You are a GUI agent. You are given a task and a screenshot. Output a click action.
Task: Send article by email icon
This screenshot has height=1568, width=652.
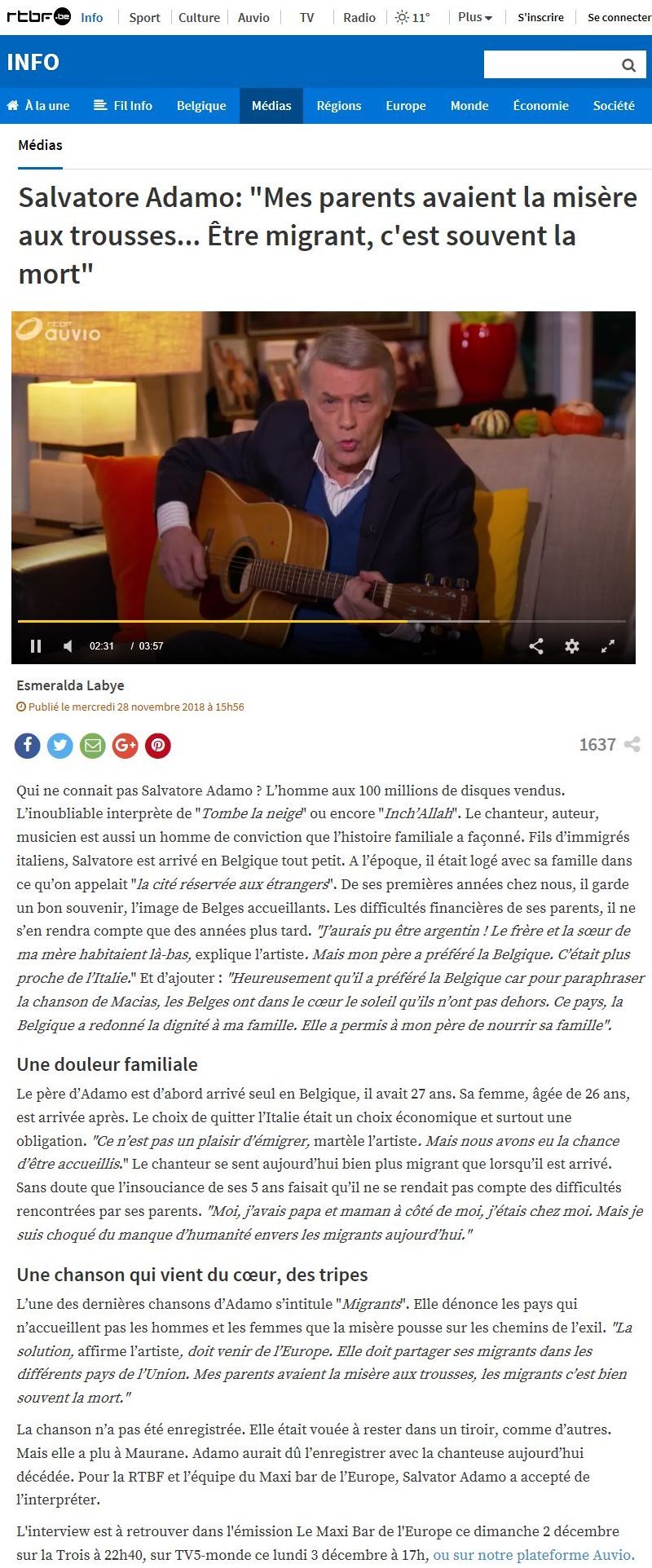(x=93, y=746)
